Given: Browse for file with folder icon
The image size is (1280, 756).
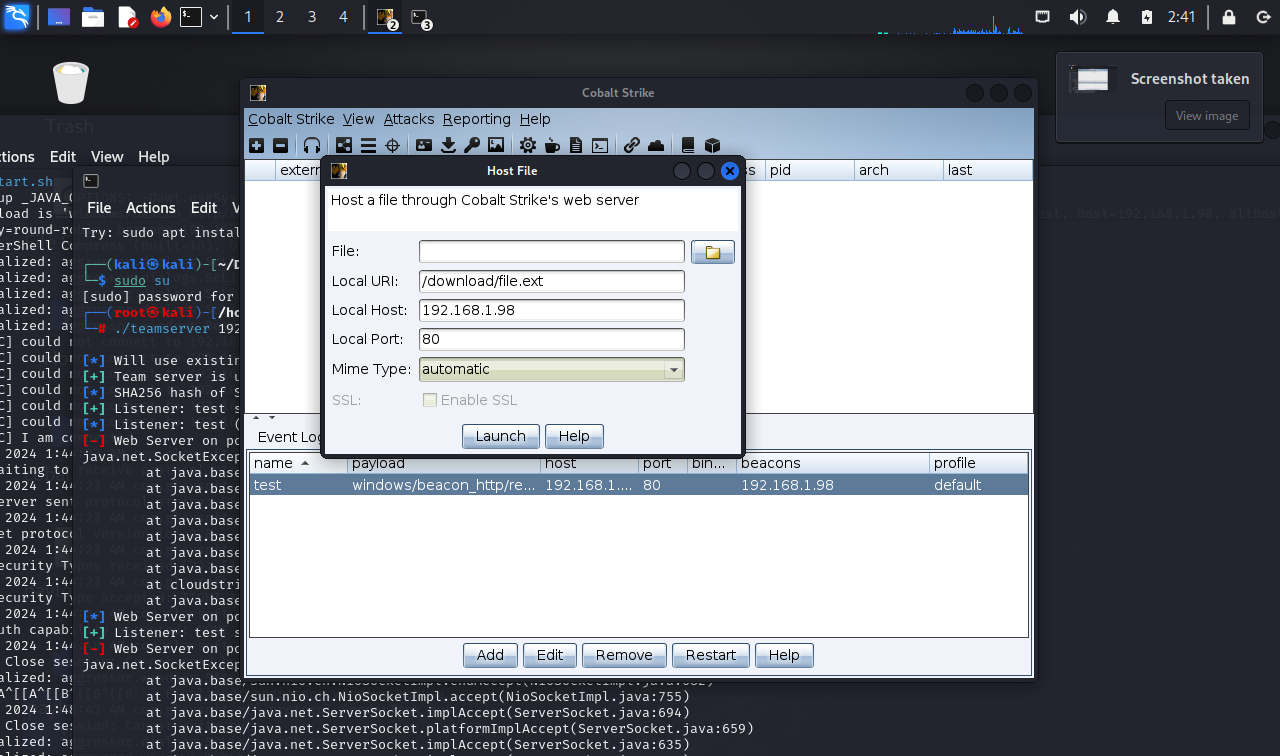Looking at the screenshot, I should [713, 252].
